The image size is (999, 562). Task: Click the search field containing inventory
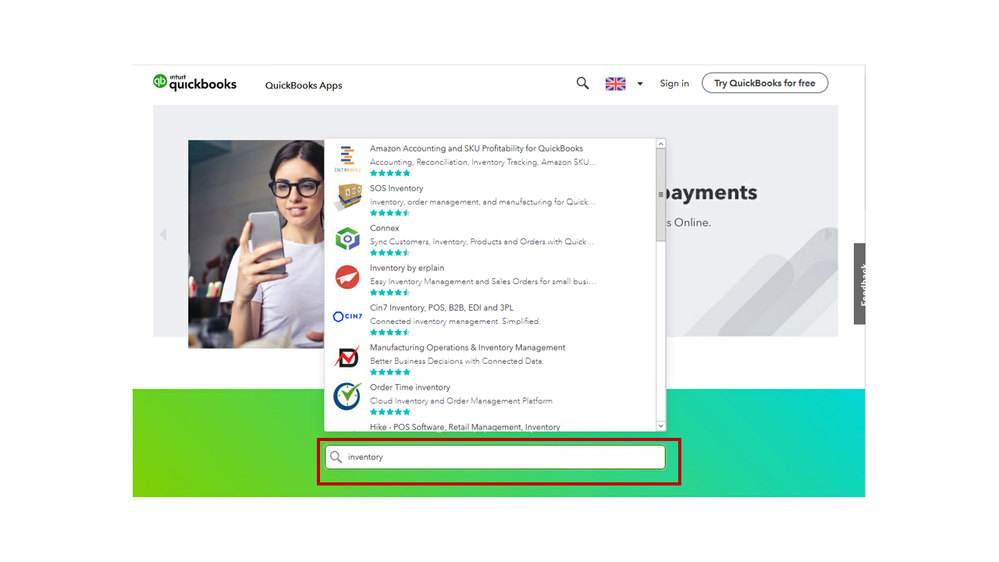(x=495, y=458)
